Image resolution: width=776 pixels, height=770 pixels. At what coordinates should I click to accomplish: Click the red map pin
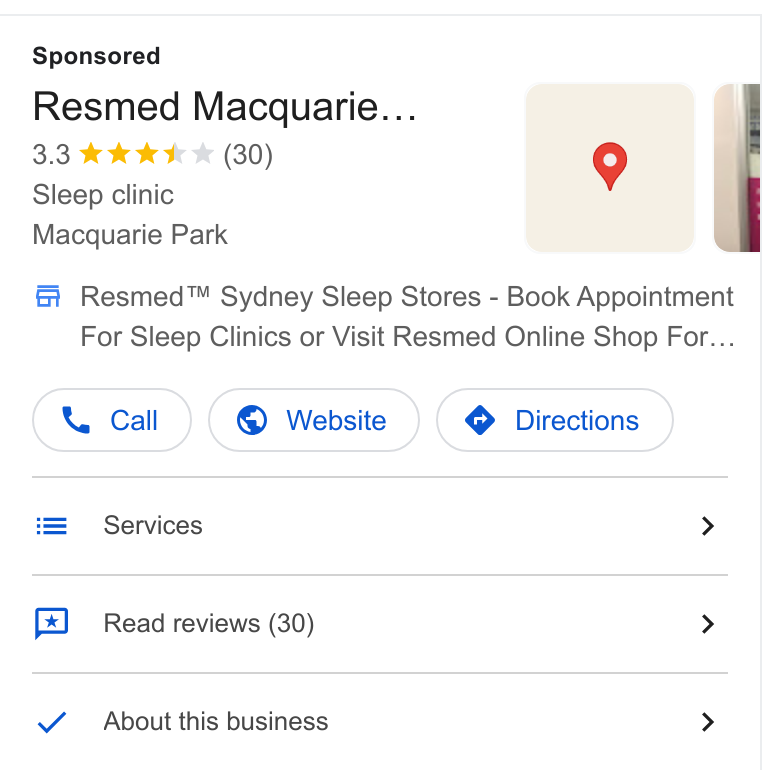point(610,166)
